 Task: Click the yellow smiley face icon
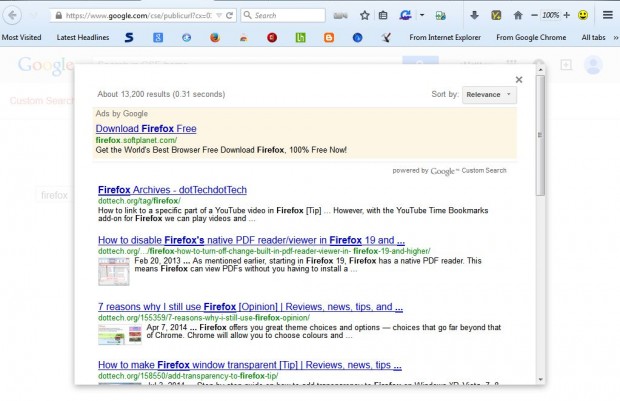(x=583, y=15)
